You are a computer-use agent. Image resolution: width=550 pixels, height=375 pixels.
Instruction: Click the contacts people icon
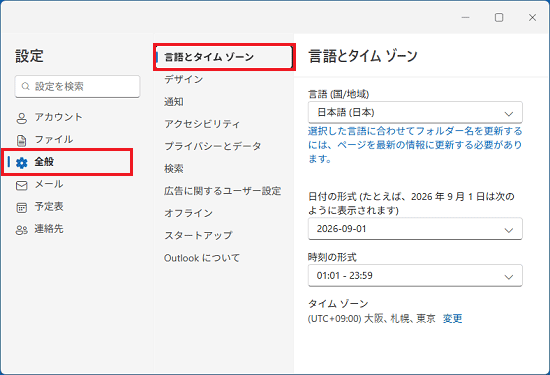tap(22, 230)
